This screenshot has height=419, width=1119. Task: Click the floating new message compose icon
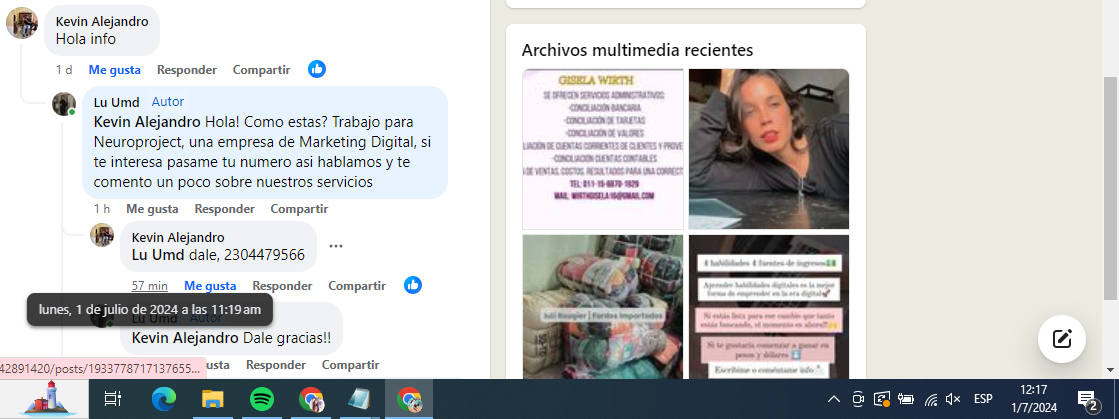point(1062,339)
